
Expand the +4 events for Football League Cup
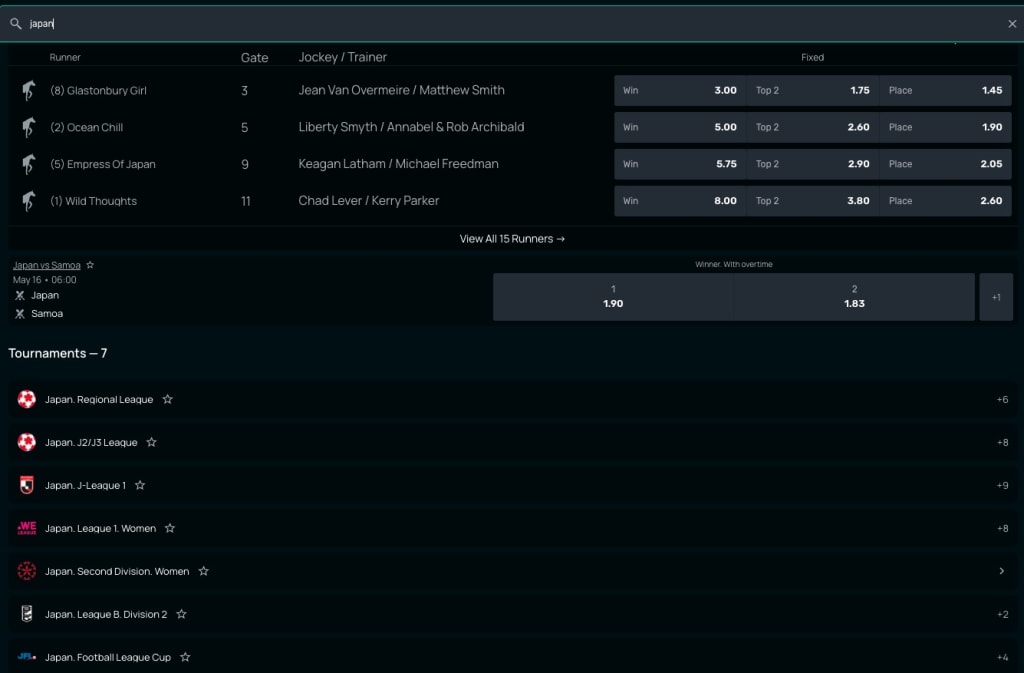click(x=1002, y=658)
